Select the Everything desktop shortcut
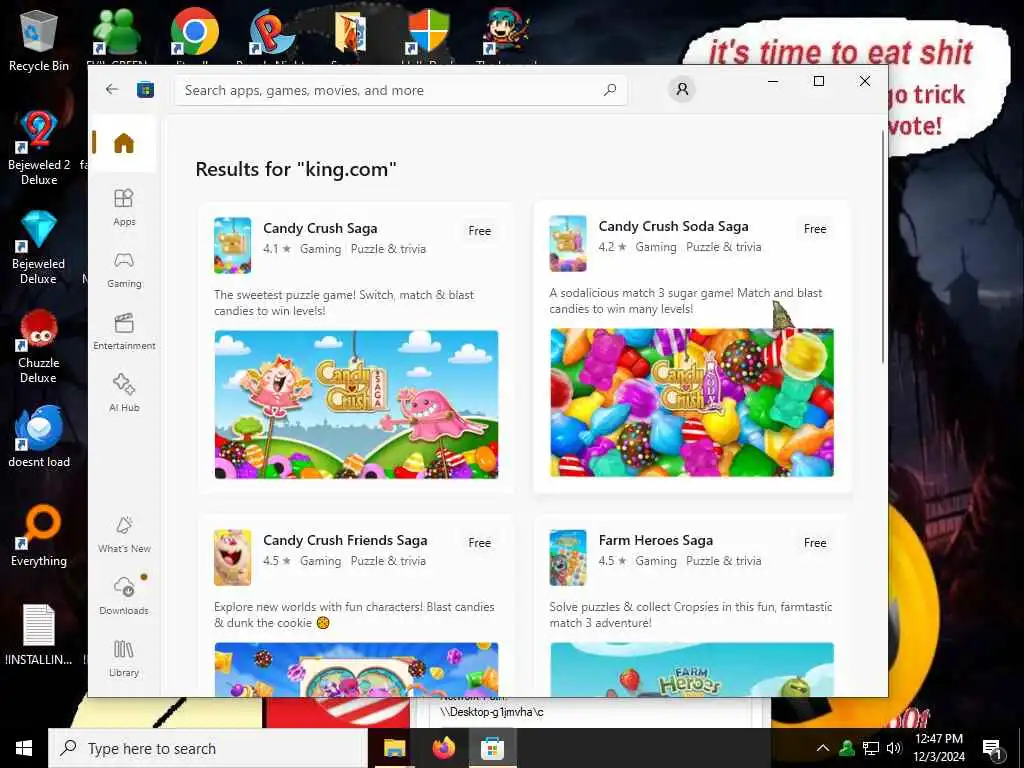 (x=39, y=536)
